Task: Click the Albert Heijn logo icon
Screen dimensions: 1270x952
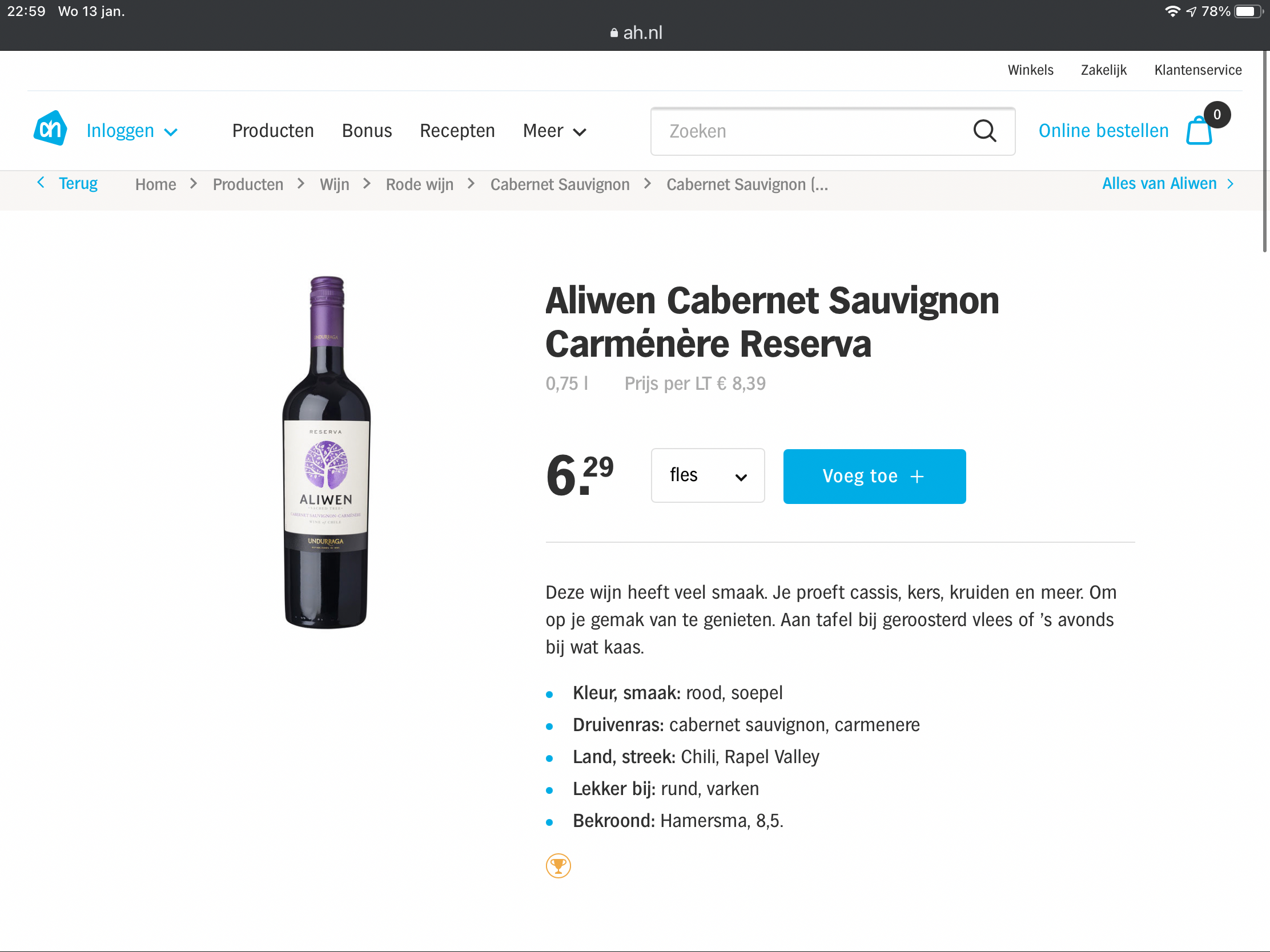Action: [x=50, y=129]
